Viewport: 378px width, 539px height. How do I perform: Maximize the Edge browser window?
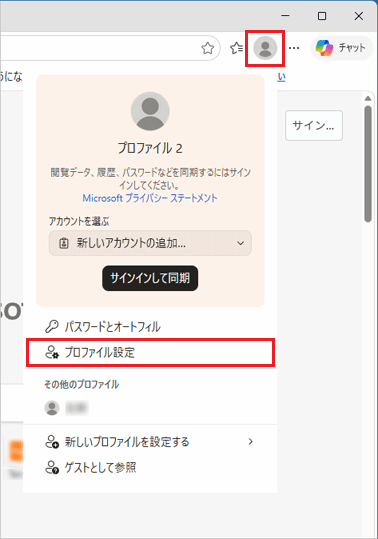322,16
